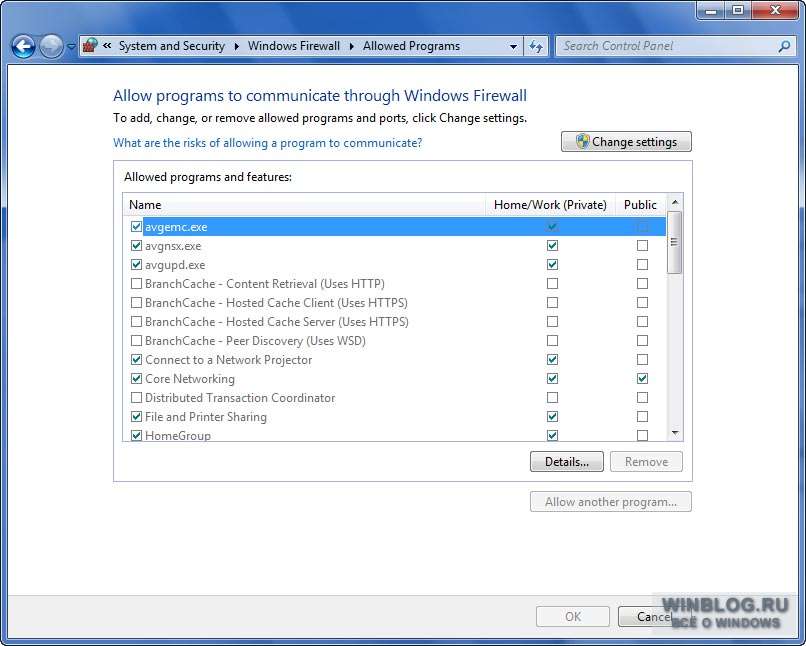The height and width of the screenshot is (646, 806).
Task: Select BranchCache - Hosted Cache Client row
Action: [394, 303]
